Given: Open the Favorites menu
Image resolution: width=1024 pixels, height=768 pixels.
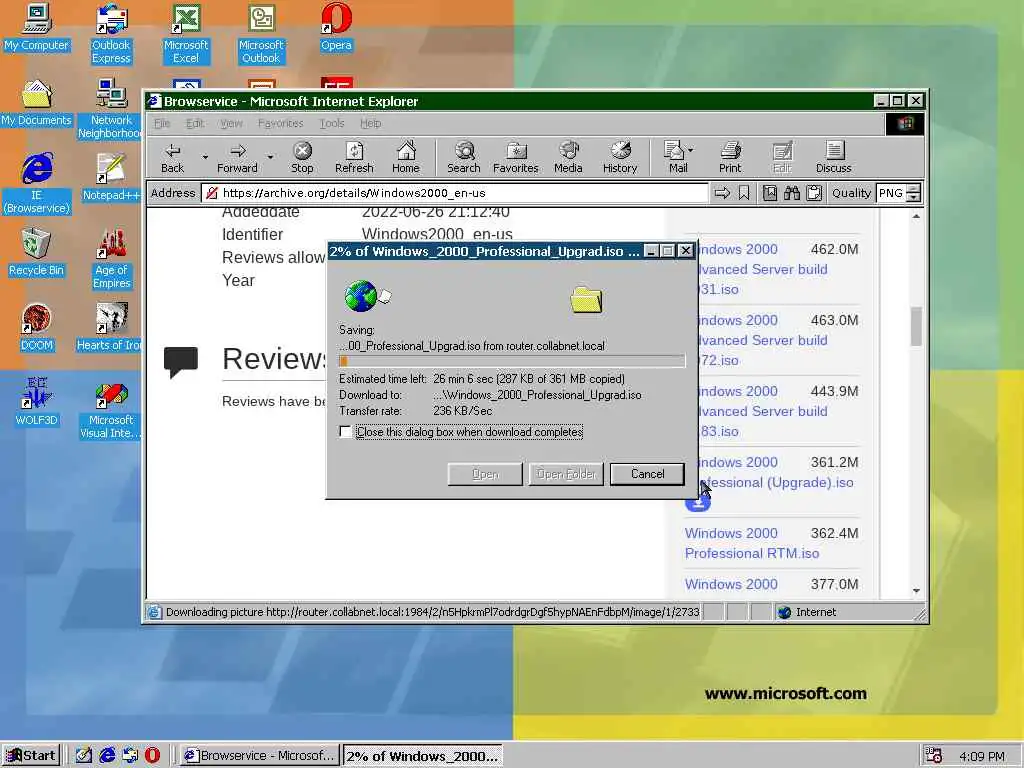Looking at the screenshot, I should coord(281,123).
